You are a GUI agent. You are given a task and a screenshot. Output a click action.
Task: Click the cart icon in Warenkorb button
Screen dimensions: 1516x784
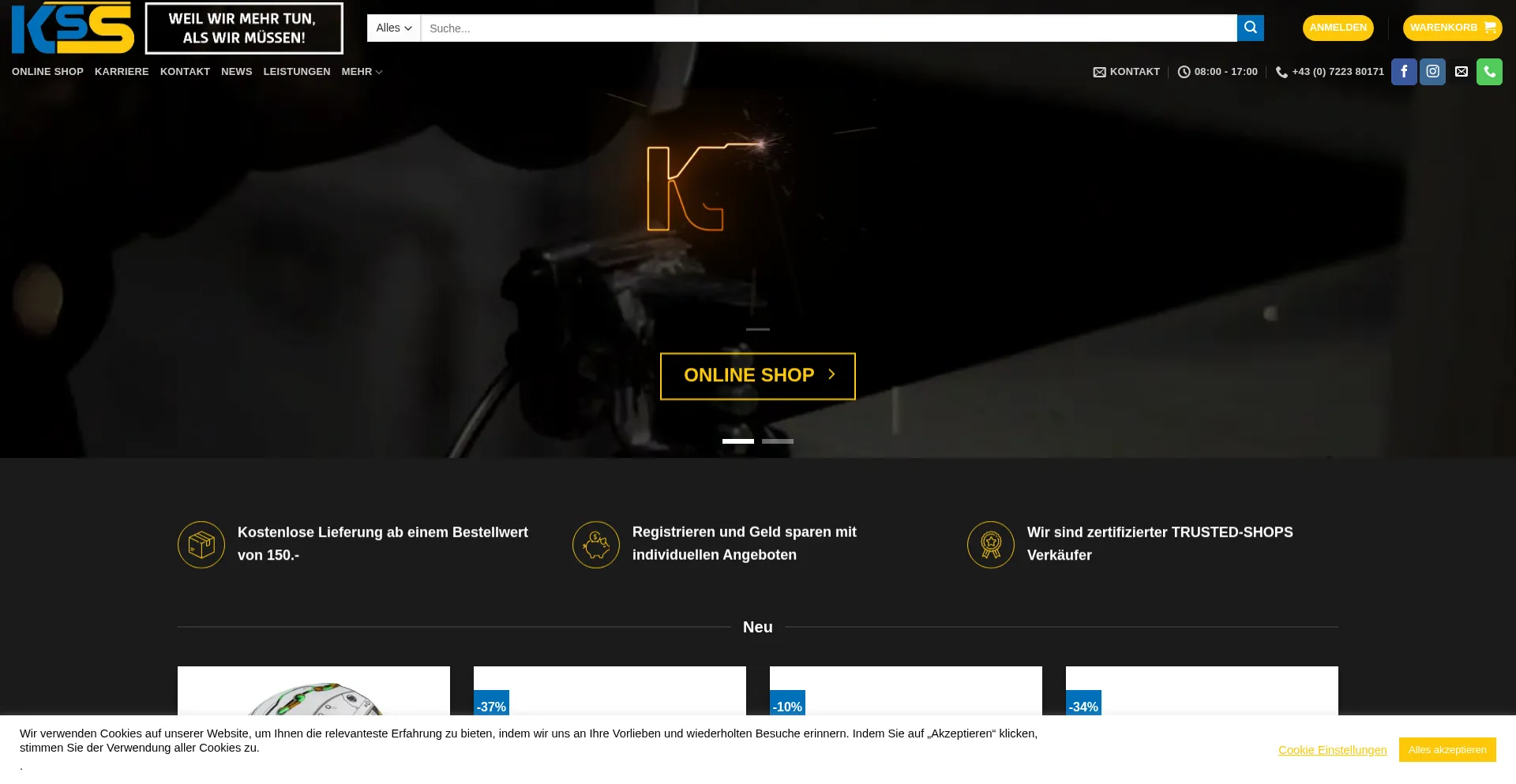[x=1489, y=28]
